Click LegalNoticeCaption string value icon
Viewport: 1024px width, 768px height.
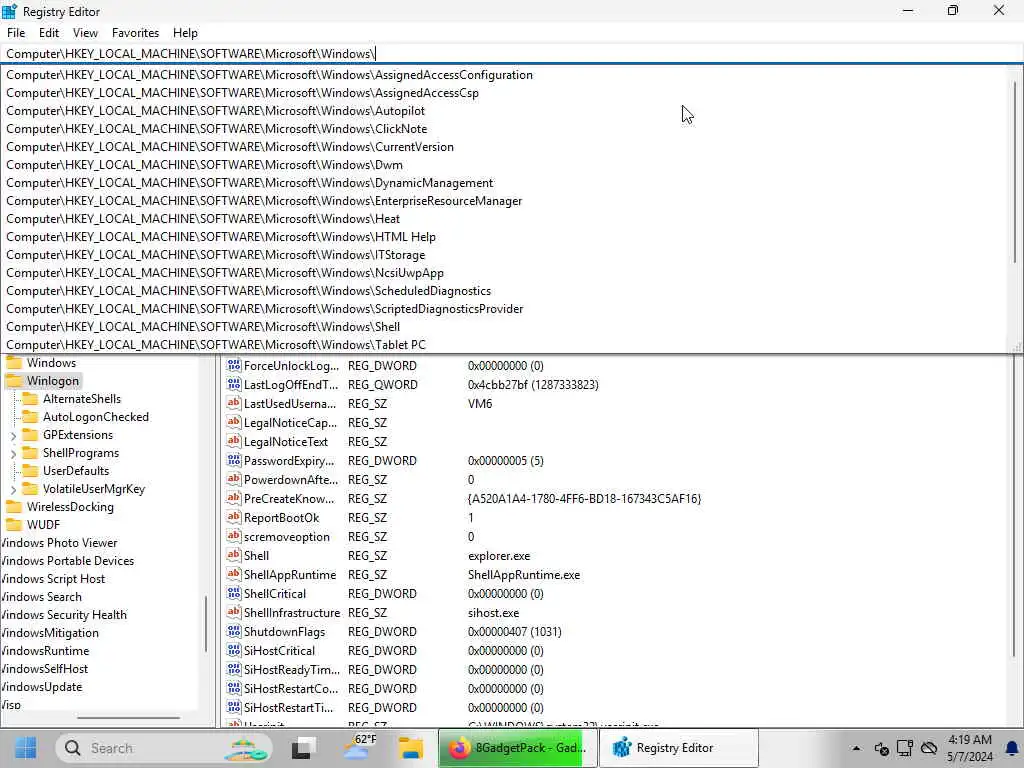click(x=233, y=423)
